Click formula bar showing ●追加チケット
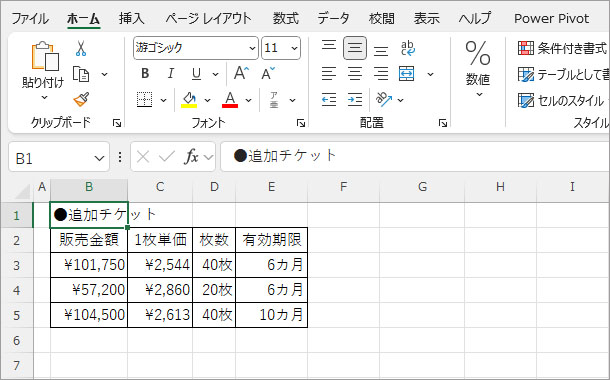 tap(415, 156)
